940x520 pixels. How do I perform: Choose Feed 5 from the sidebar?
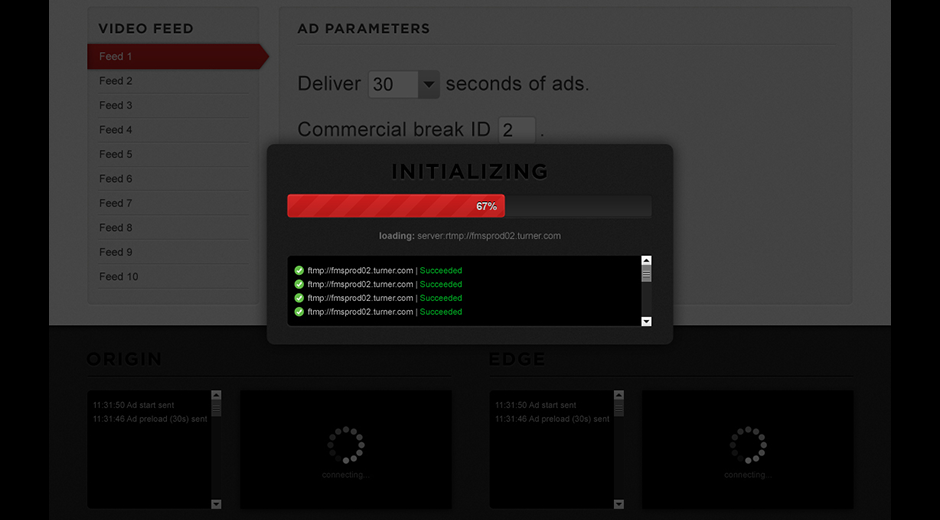tap(116, 154)
